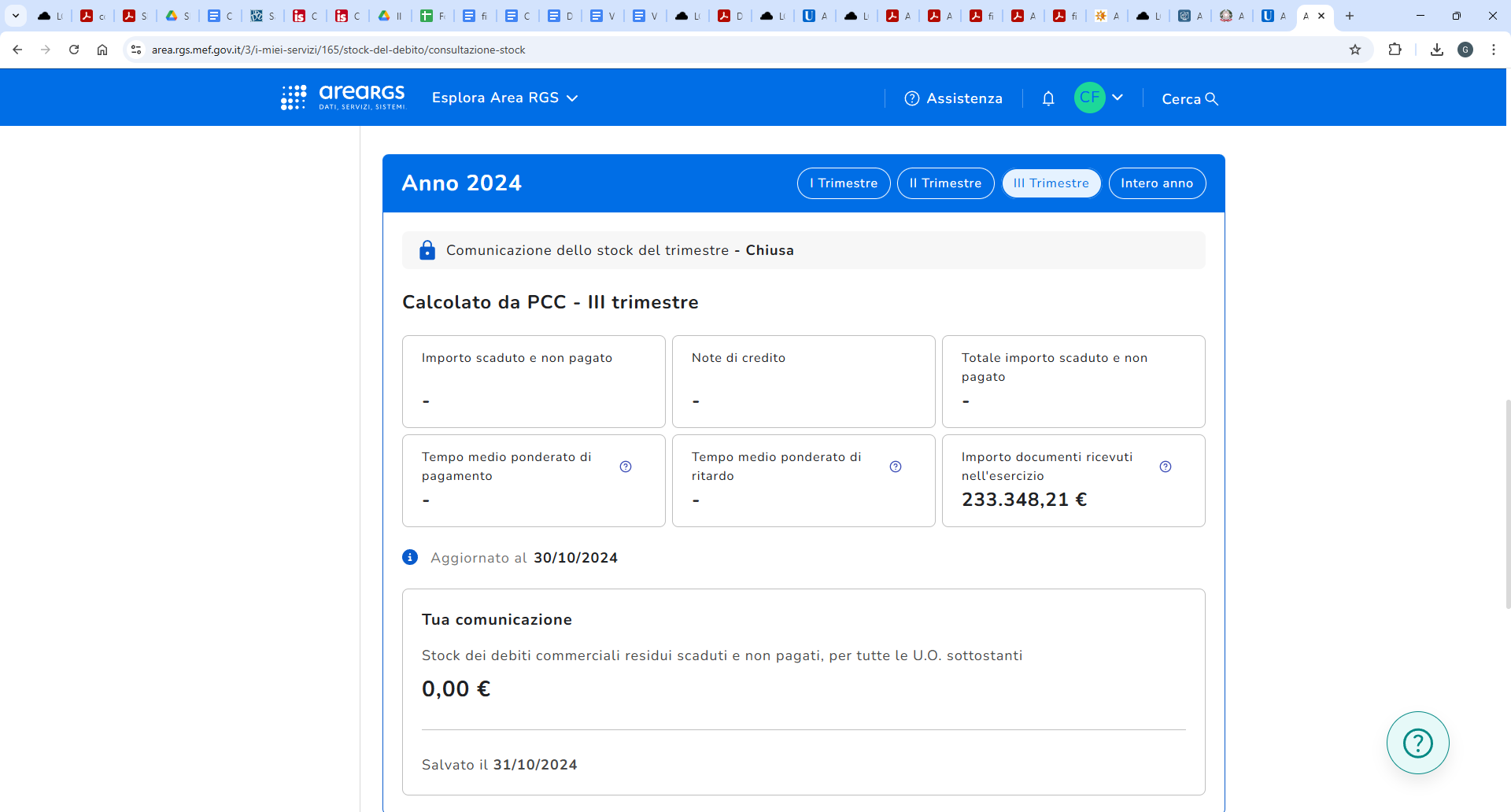Open the tab search dropdown arrow

16,16
